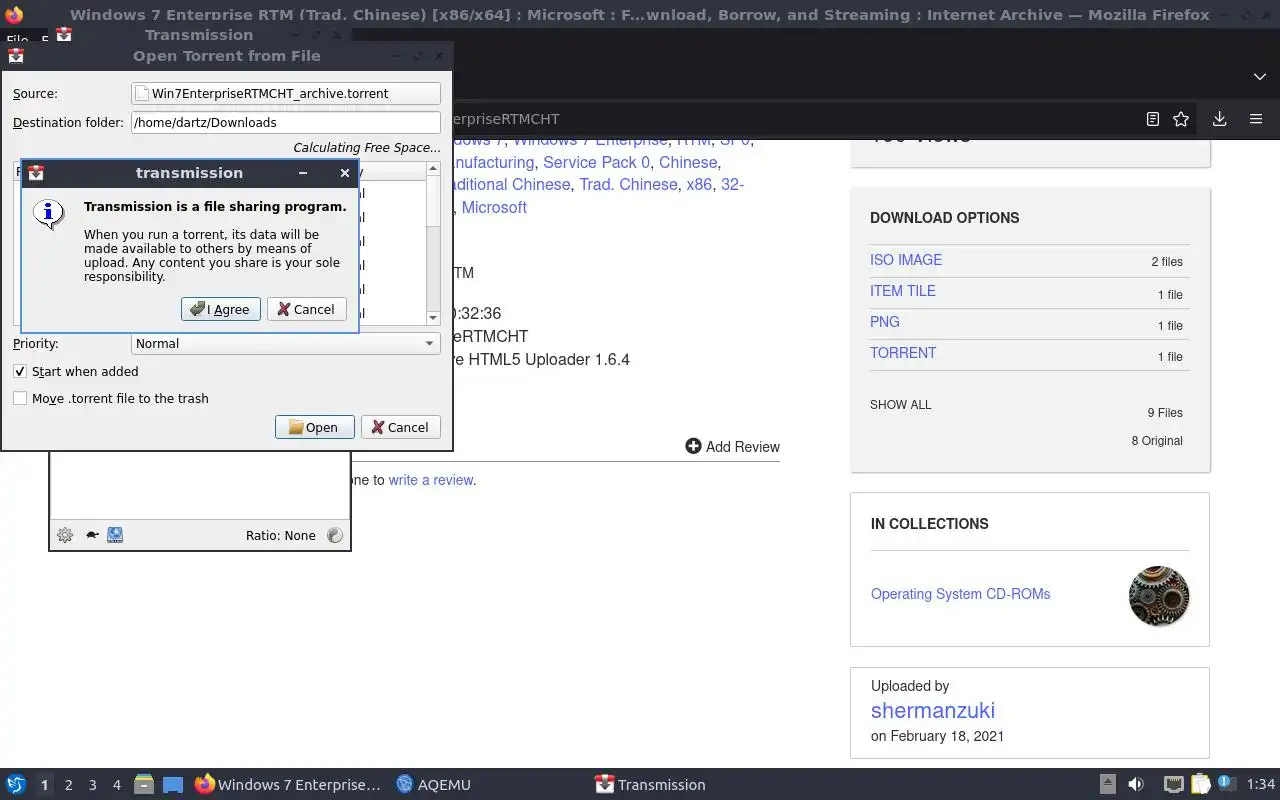The image size is (1280, 800).
Task: Open Transmission options gear icon
Action: [x=65, y=535]
